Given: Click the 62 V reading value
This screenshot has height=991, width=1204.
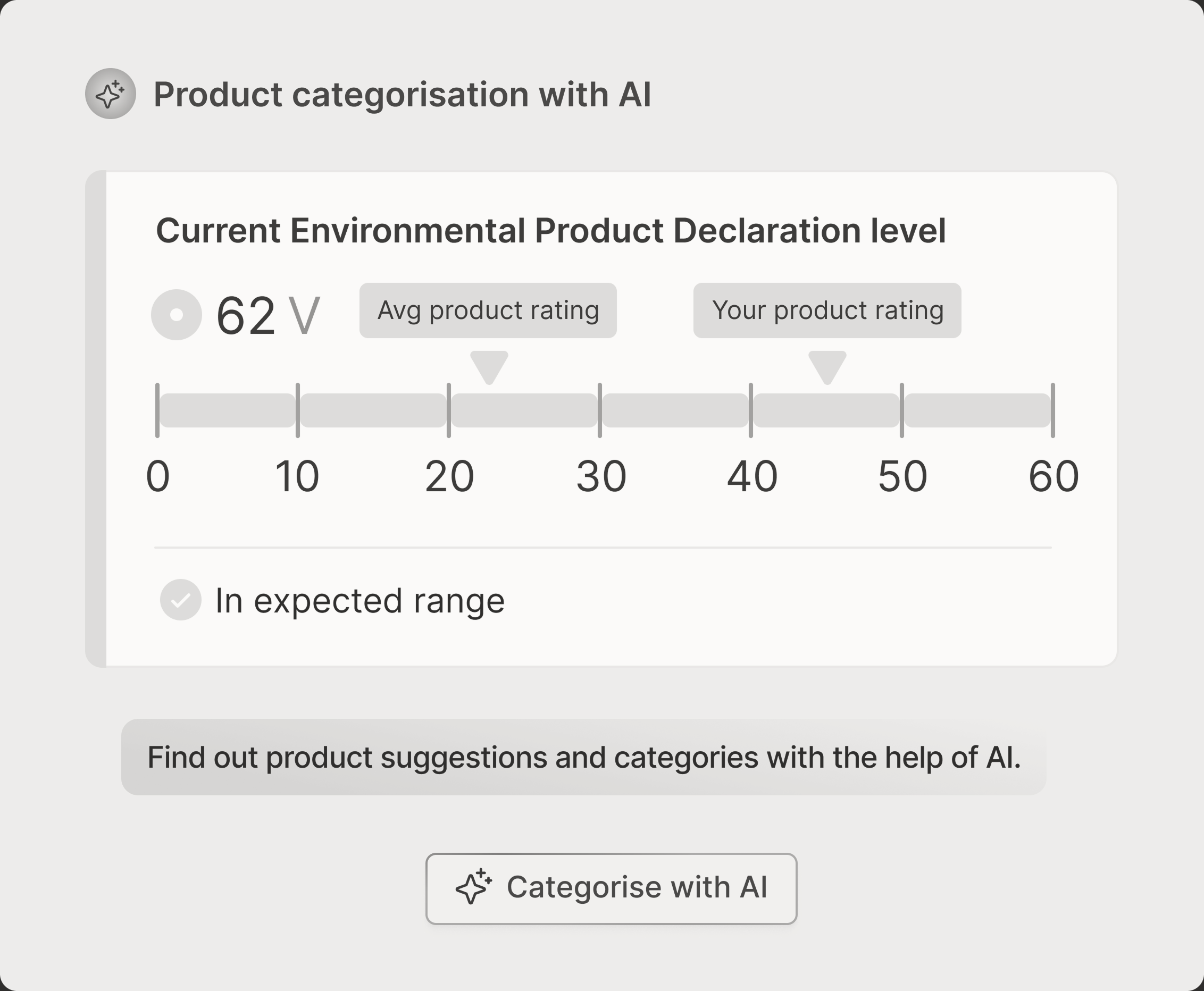Looking at the screenshot, I should (x=267, y=315).
